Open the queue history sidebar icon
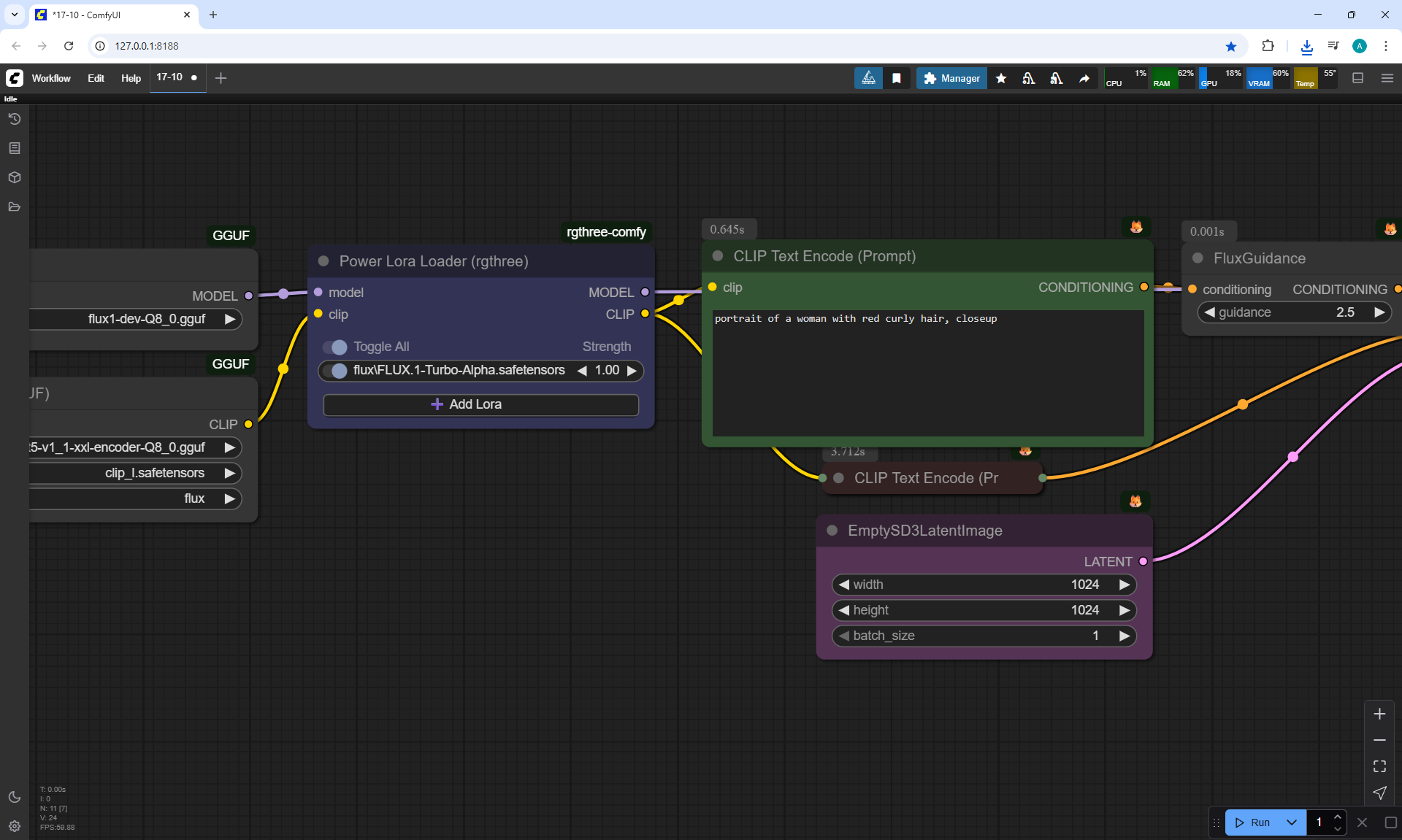This screenshot has width=1402, height=840. click(x=14, y=119)
